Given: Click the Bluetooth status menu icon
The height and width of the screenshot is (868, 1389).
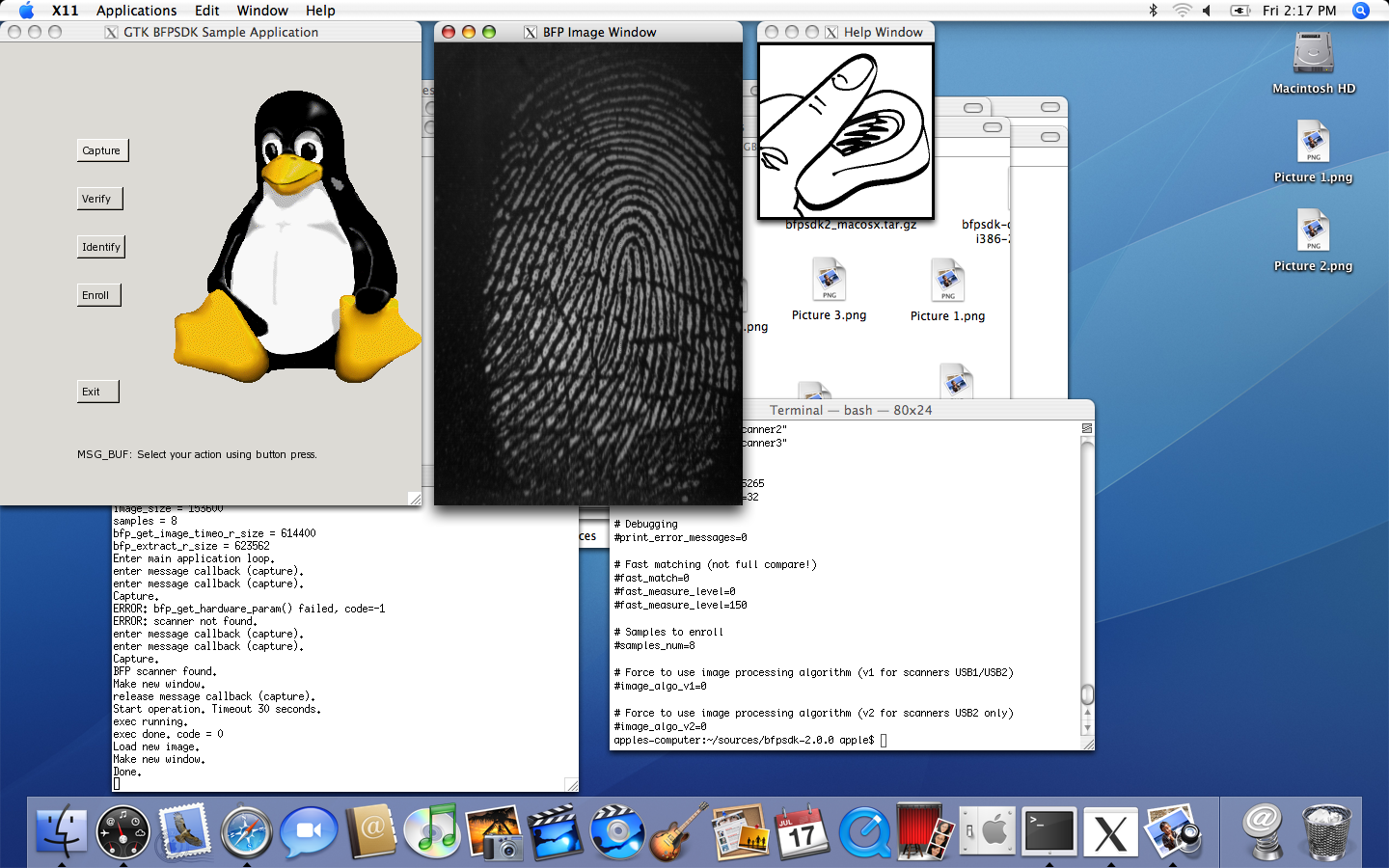Looking at the screenshot, I should coord(1153,11).
